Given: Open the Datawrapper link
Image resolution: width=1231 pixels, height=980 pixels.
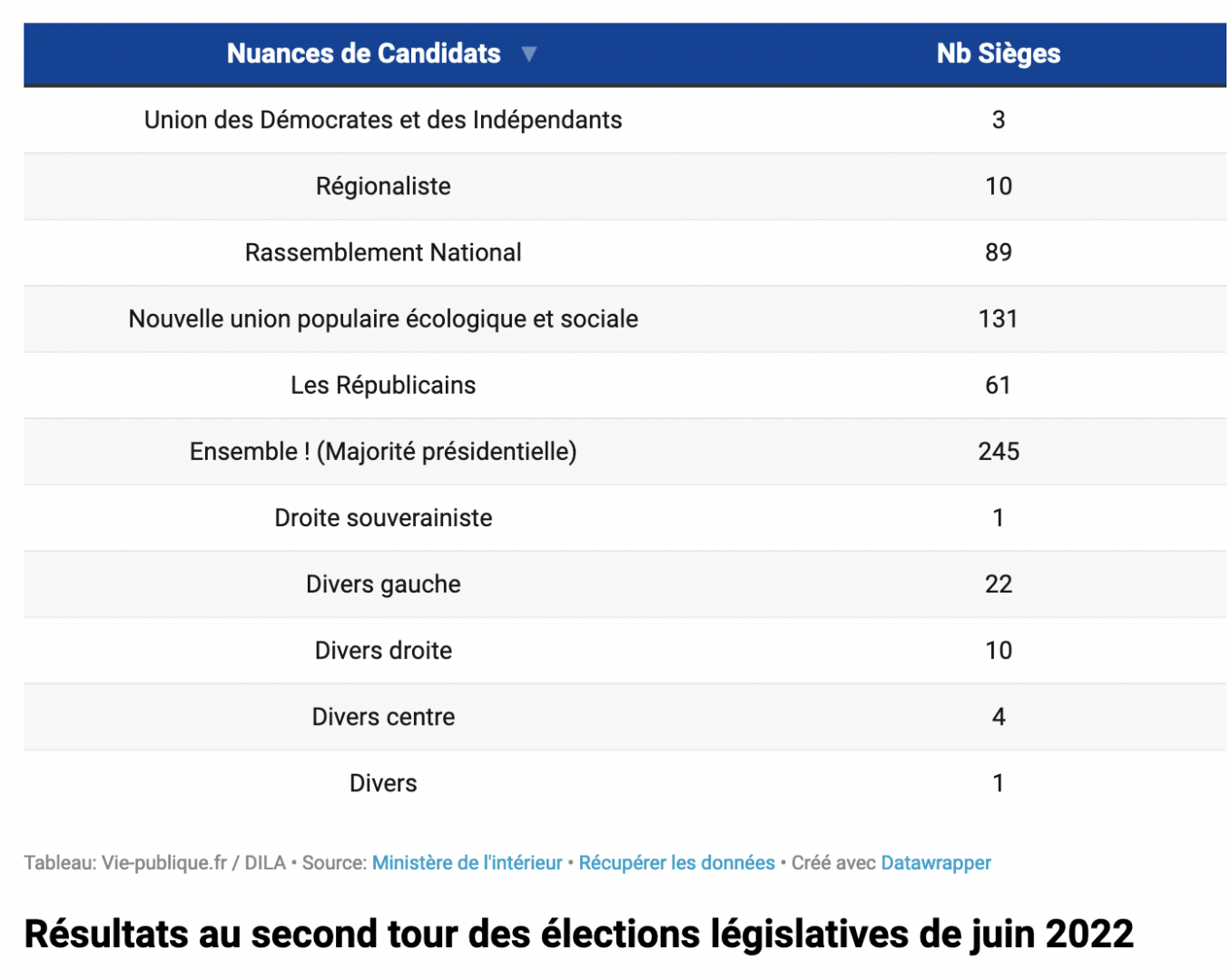Looking at the screenshot, I should pos(935,863).
